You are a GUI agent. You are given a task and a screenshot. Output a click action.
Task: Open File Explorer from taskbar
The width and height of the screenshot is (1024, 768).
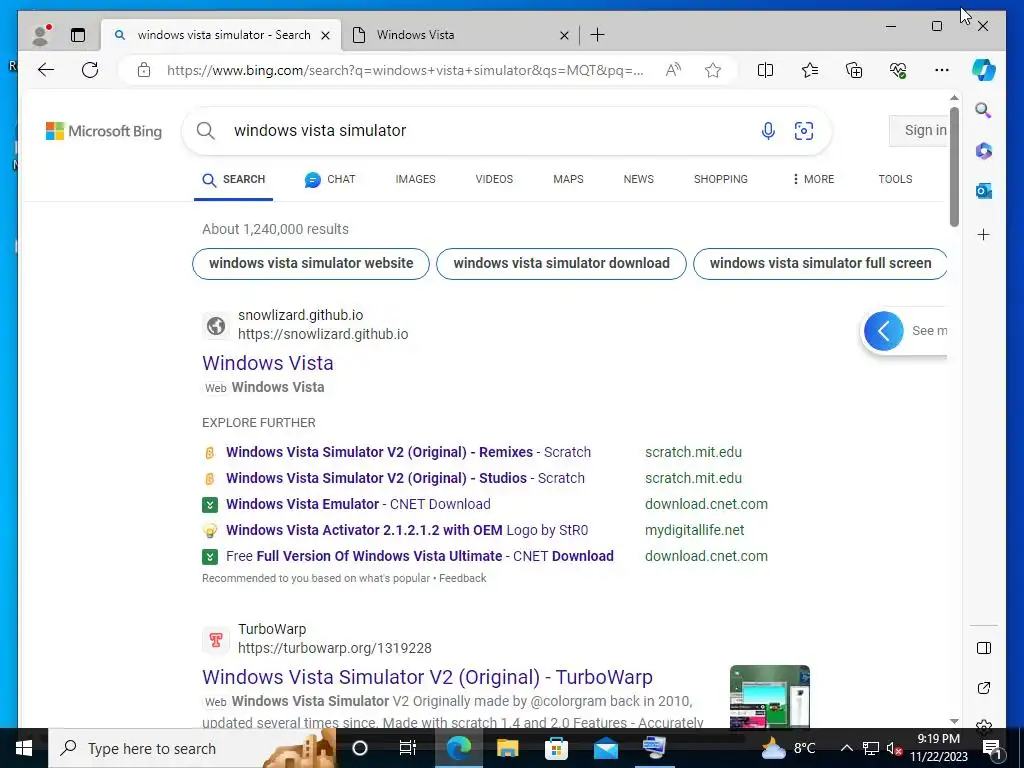507,748
